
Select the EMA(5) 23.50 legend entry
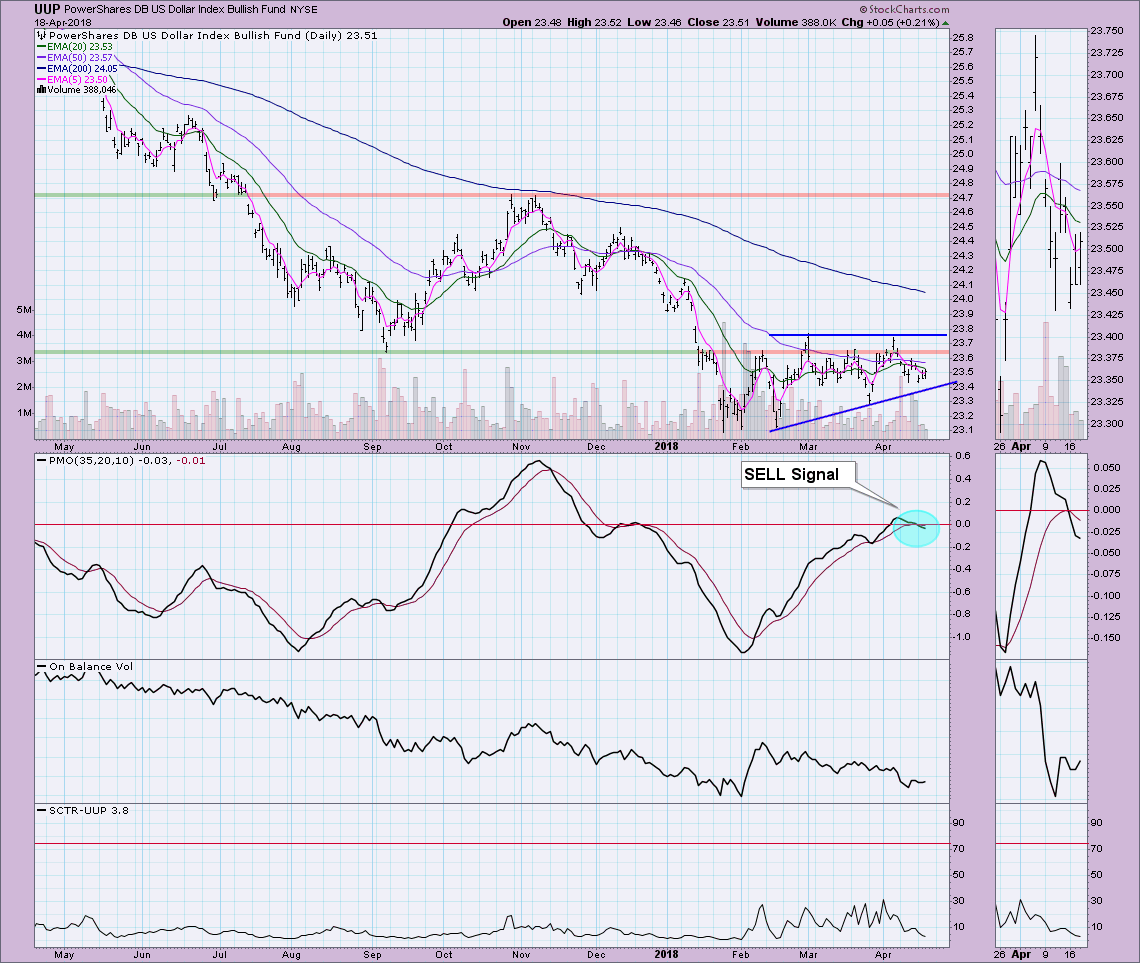pyautogui.click(x=72, y=80)
